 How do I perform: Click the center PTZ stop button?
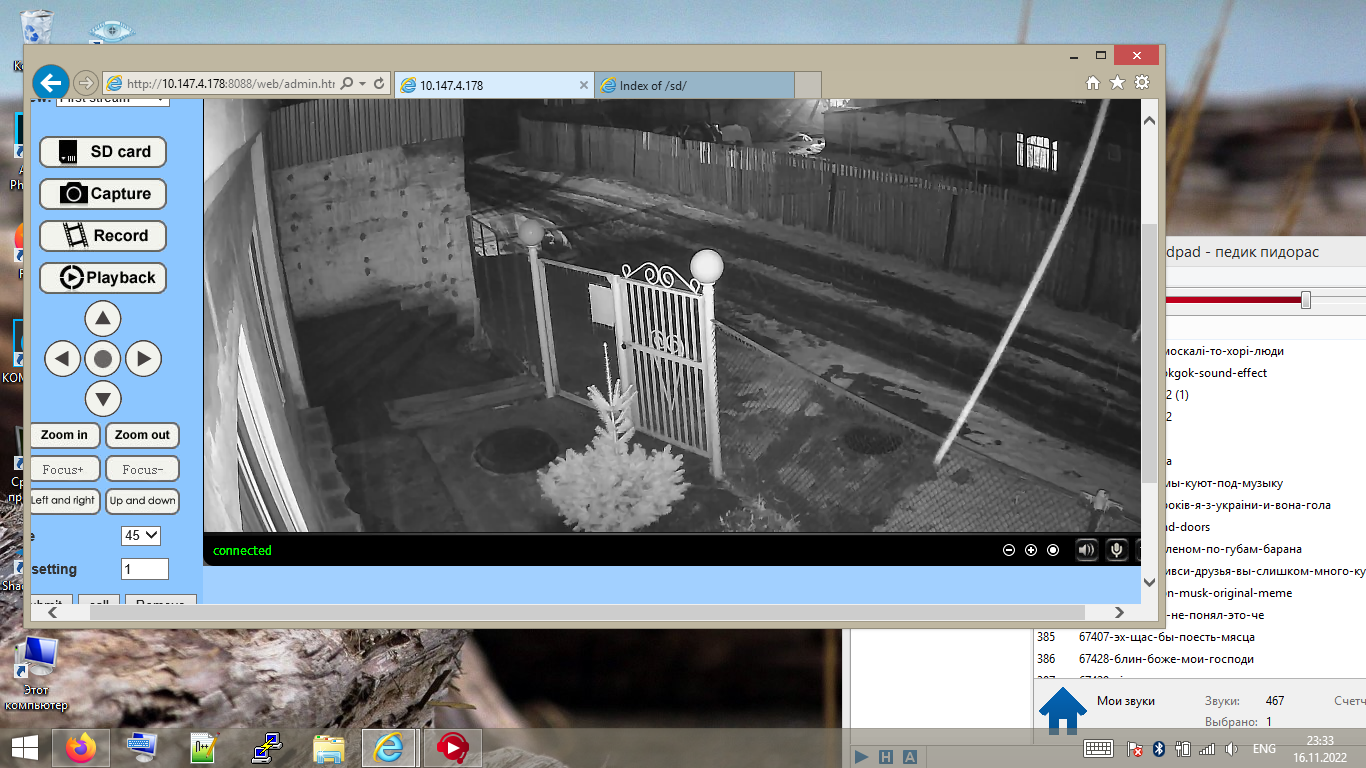click(103, 358)
